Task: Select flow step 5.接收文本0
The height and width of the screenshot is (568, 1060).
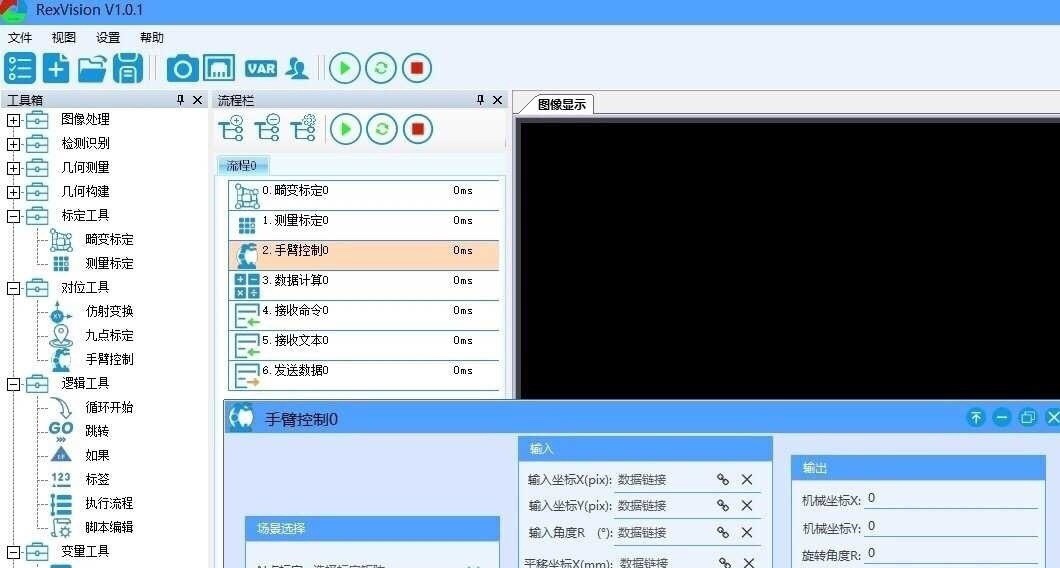Action: (364, 345)
